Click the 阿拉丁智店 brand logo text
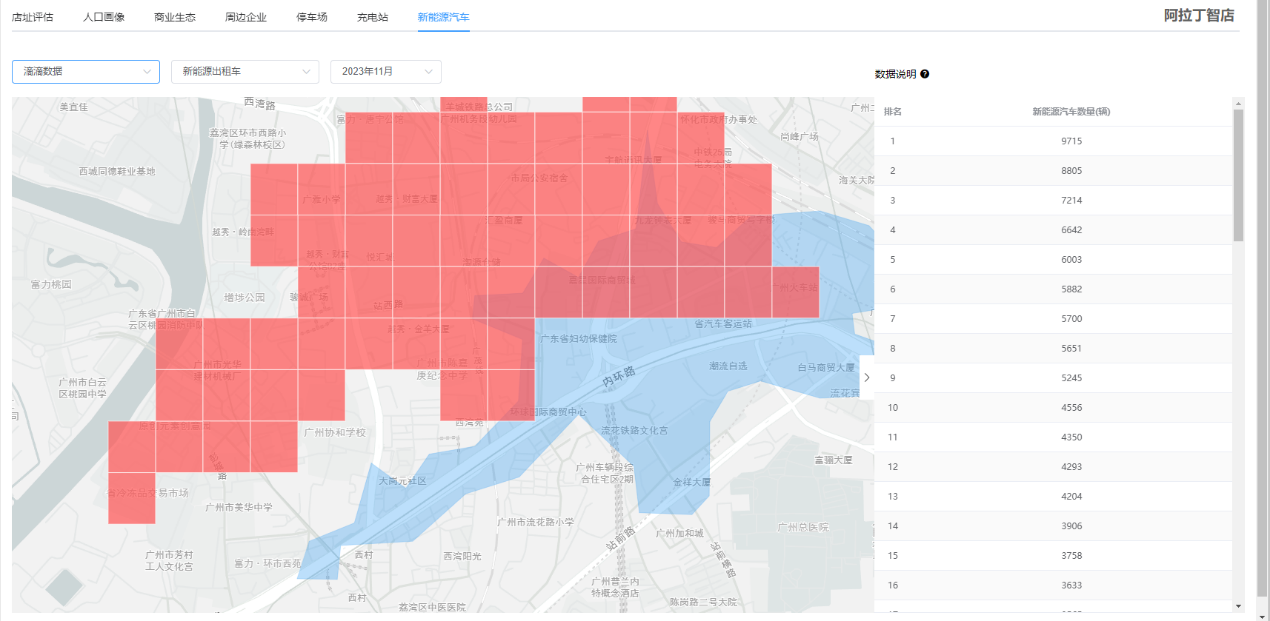 [x=1199, y=16]
